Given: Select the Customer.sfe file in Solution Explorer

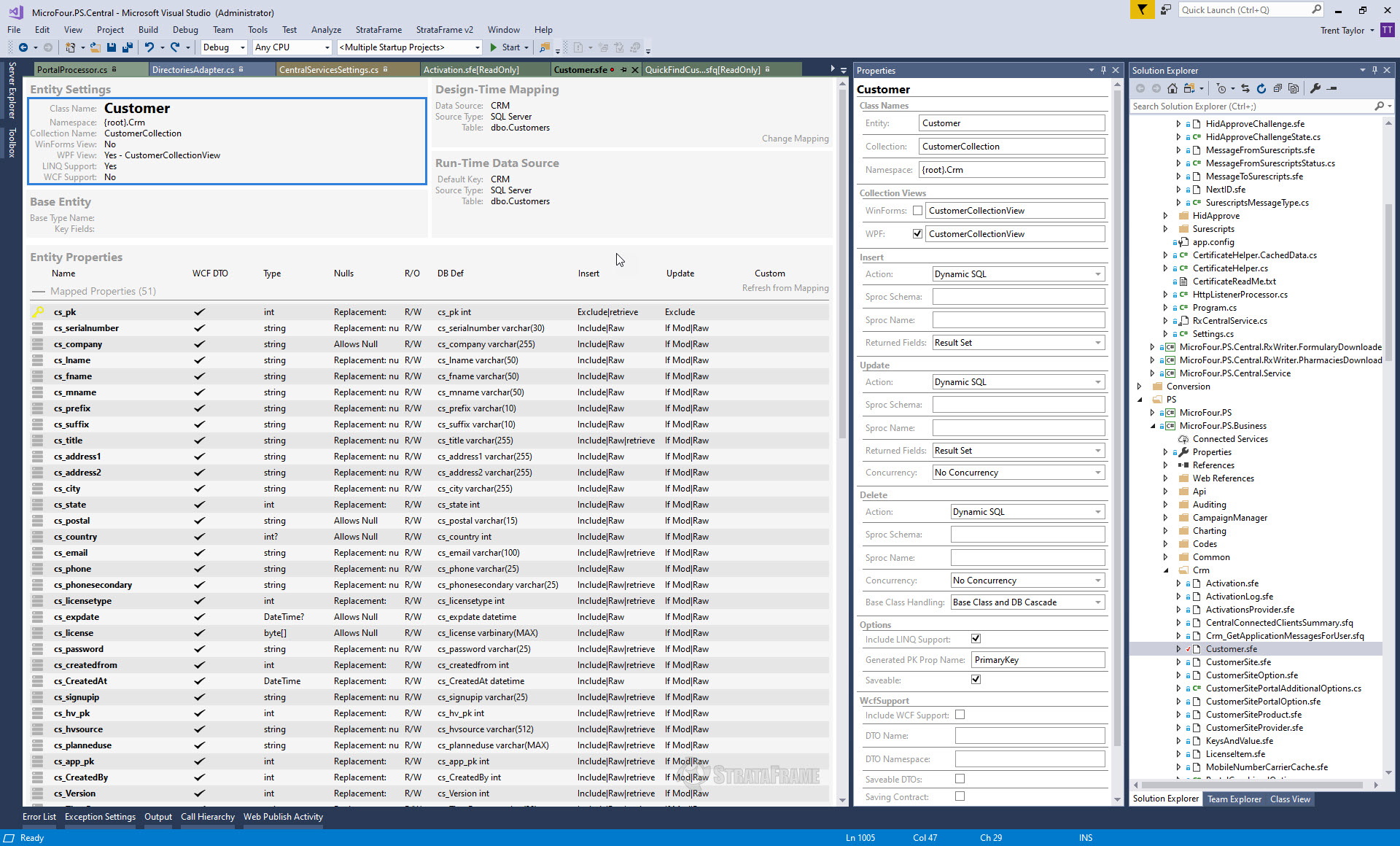Looking at the screenshot, I should 1231,649.
